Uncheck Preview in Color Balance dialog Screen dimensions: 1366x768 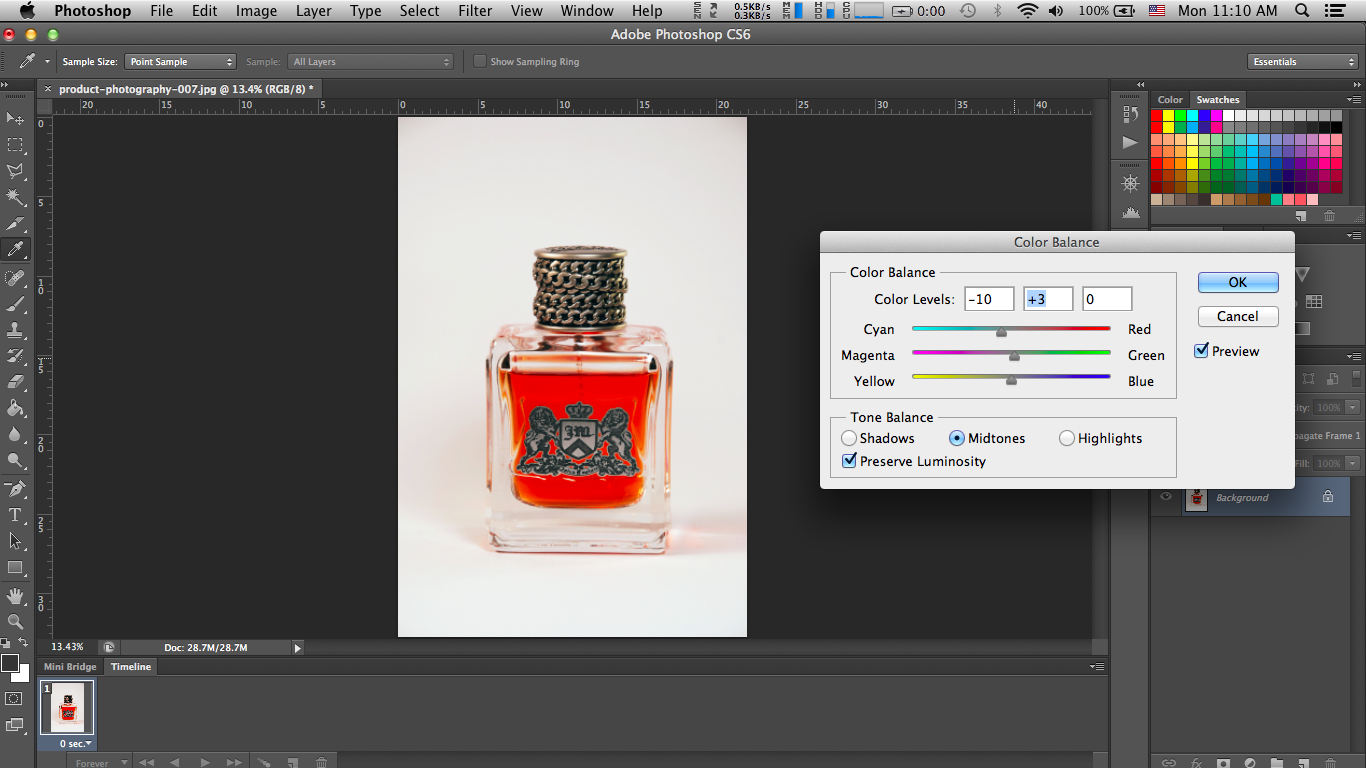[1202, 351]
